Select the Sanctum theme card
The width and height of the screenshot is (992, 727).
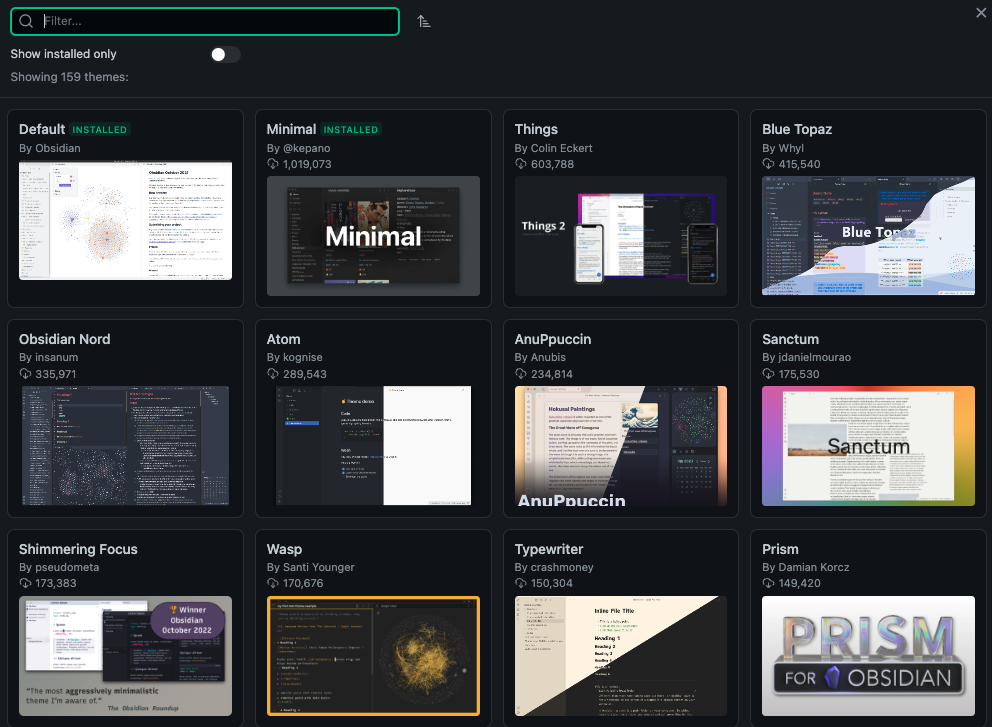click(x=868, y=418)
